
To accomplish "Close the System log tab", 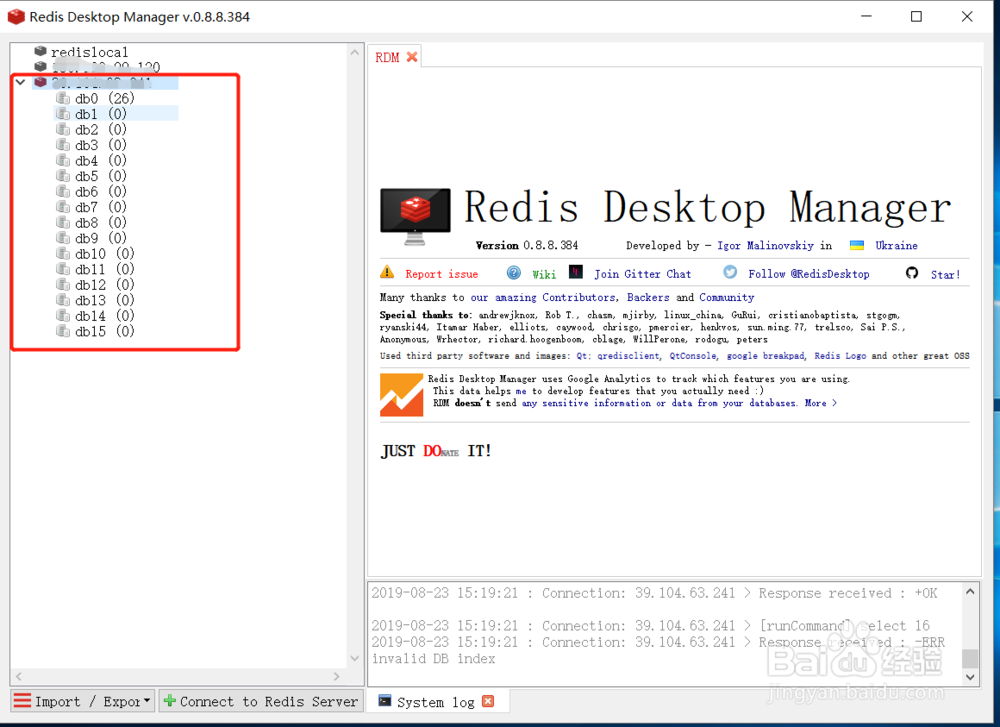I will [488, 701].
